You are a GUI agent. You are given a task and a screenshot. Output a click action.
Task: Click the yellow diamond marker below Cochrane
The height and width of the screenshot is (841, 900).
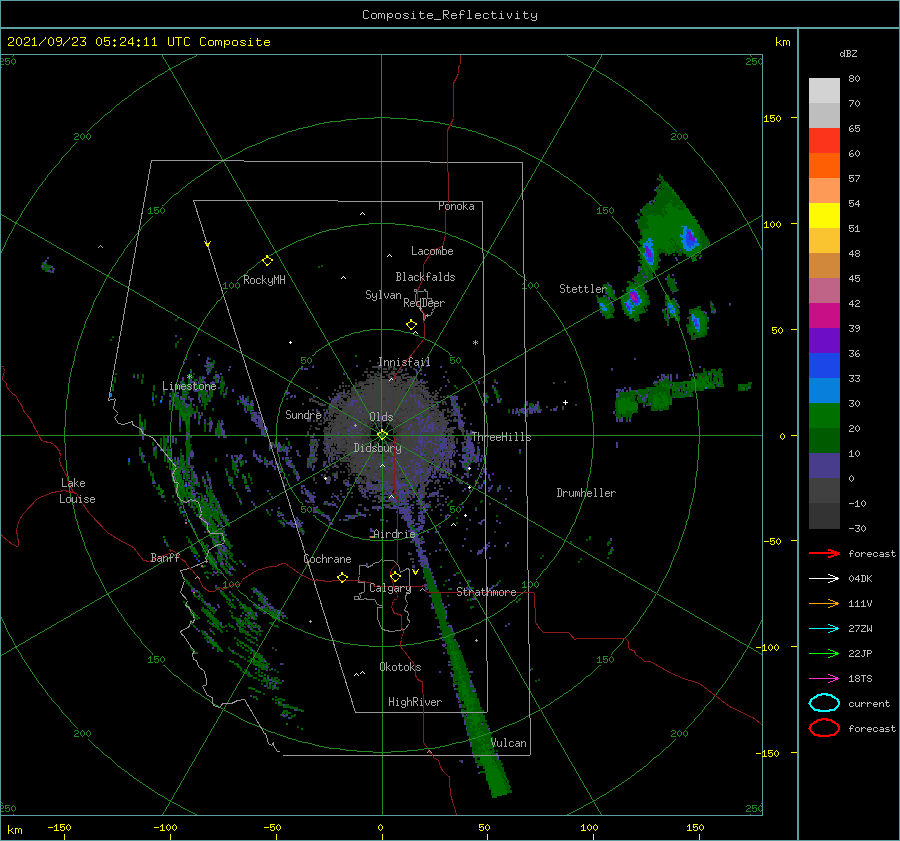point(343,577)
